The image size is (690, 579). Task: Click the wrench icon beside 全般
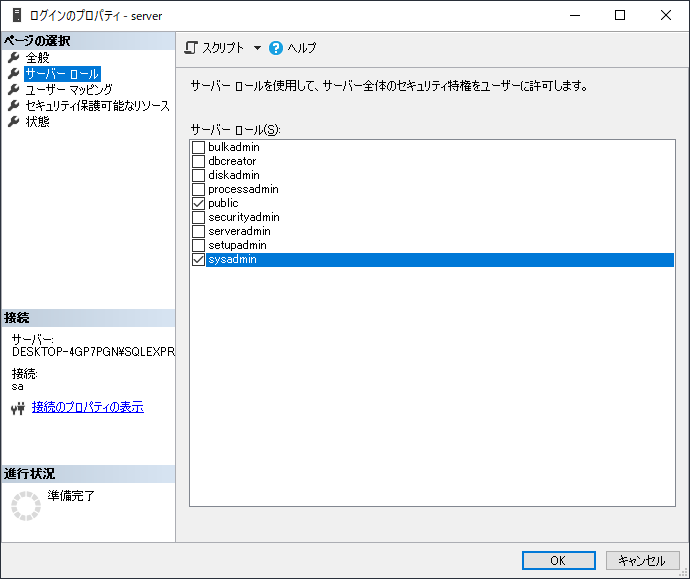pyautogui.click(x=14, y=58)
